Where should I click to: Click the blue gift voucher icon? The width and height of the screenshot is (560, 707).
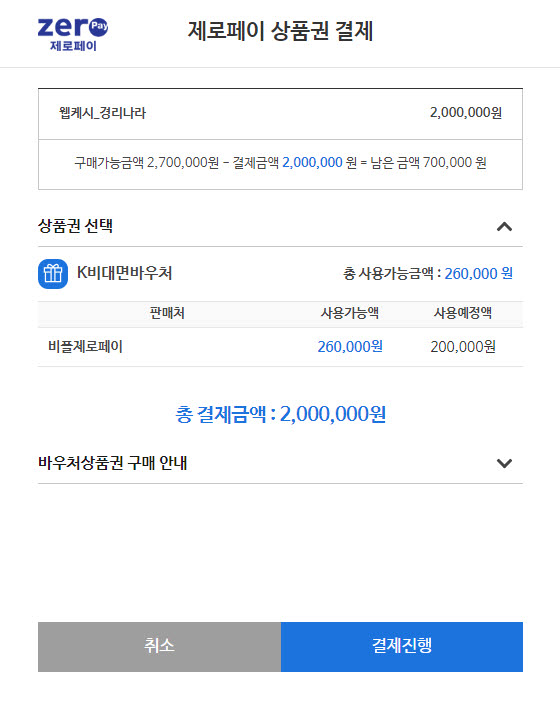click(x=53, y=274)
